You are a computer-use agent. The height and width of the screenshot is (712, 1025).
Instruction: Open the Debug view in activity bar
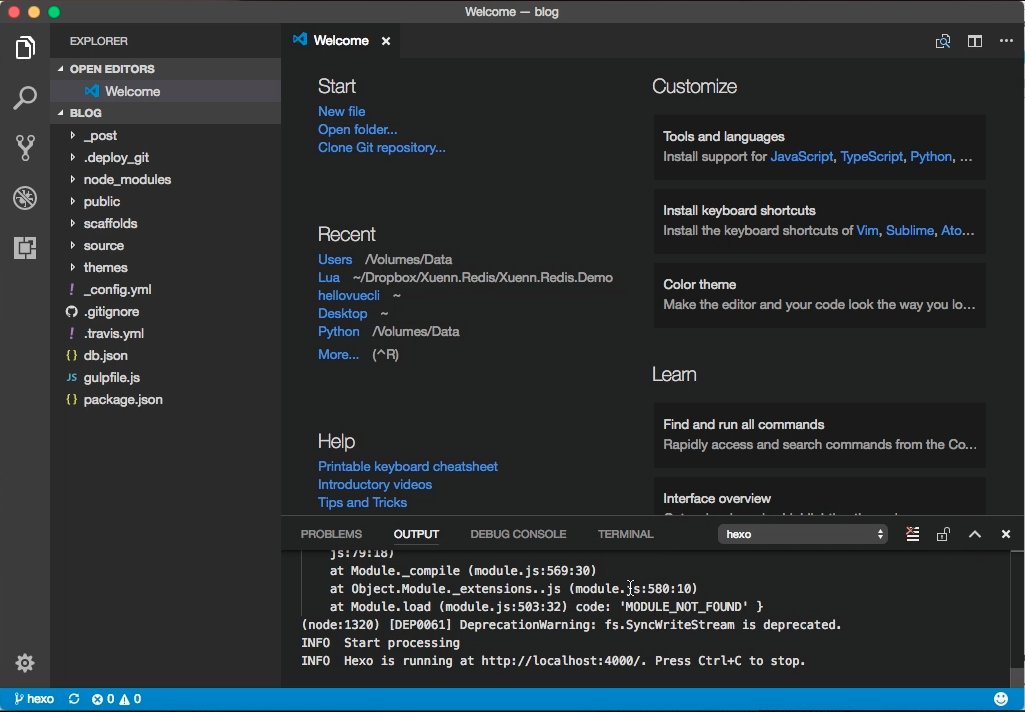coord(25,197)
